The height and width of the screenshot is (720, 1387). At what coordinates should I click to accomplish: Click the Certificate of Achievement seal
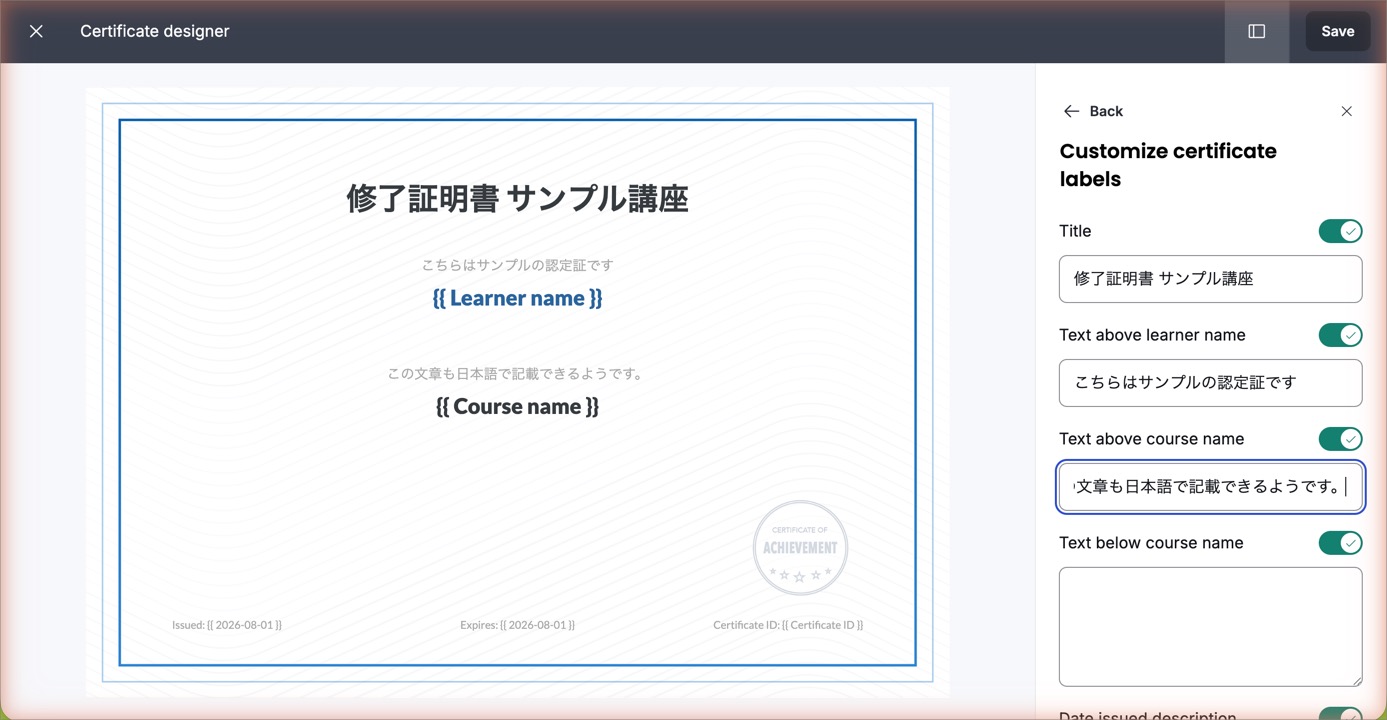[x=800, y=548]
